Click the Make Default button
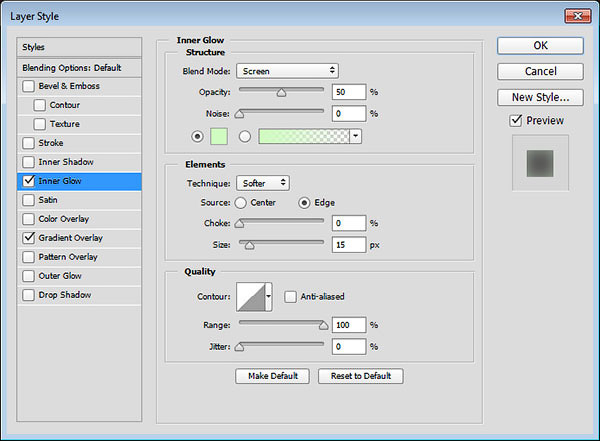Image resolution: width=600 pixels, height=441 pixels. (x=272, y=376)
